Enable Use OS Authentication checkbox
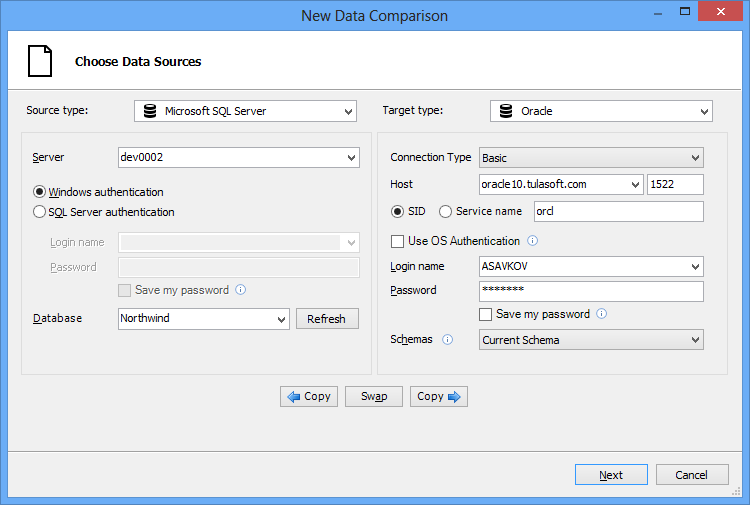The image size is (750, 505). [x=397, y=241]
